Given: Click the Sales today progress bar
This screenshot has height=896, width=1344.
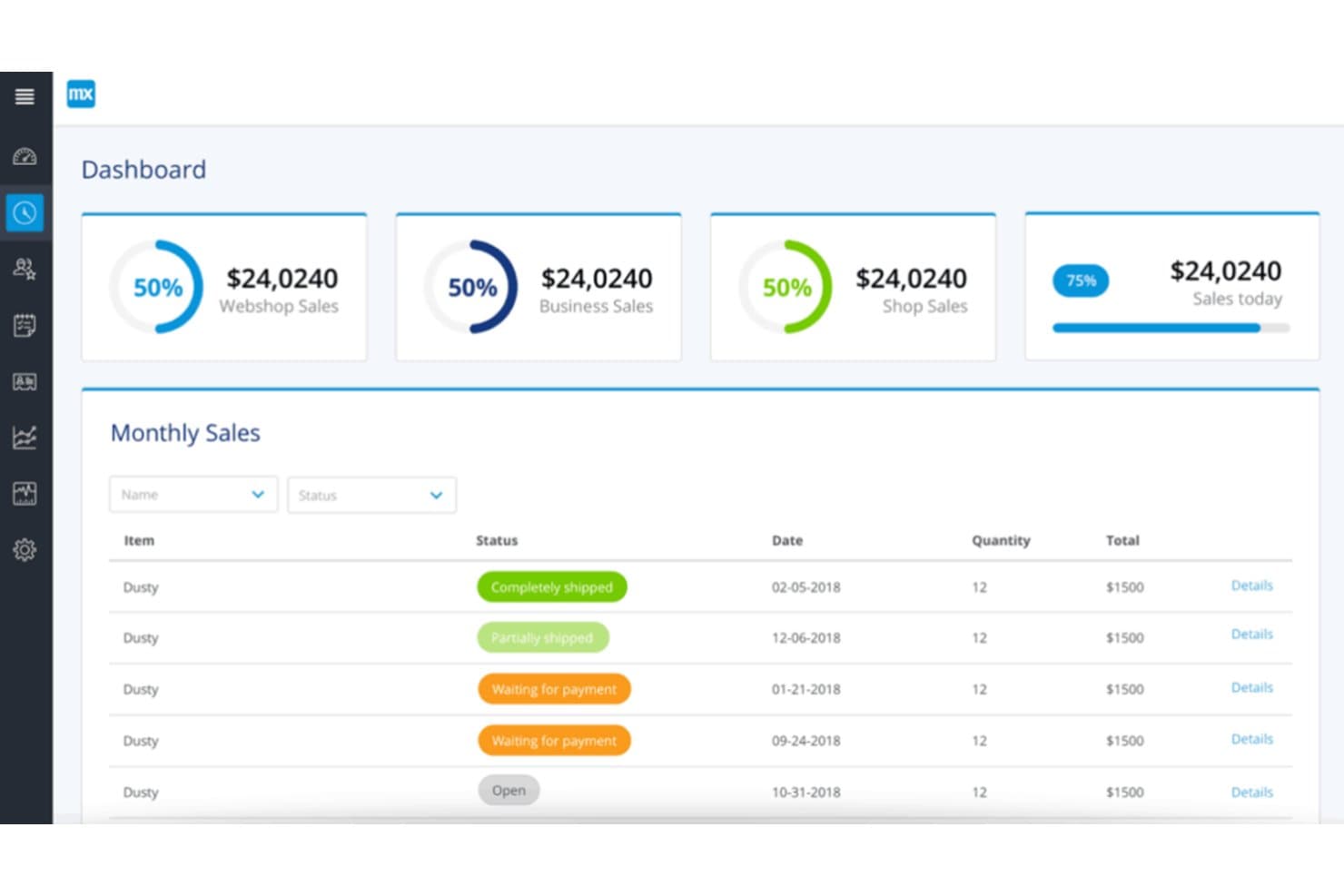Looking at the screenshot, I should click(1171, 328).
